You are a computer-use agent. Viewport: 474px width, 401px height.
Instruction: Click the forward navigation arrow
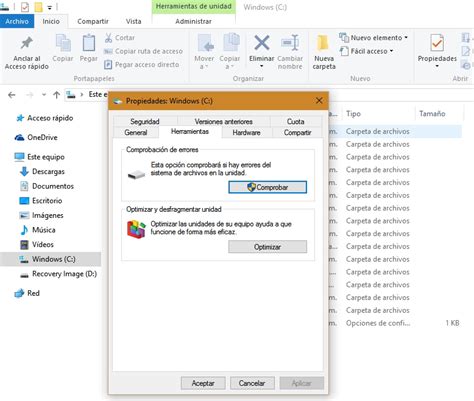click(30, 95)
